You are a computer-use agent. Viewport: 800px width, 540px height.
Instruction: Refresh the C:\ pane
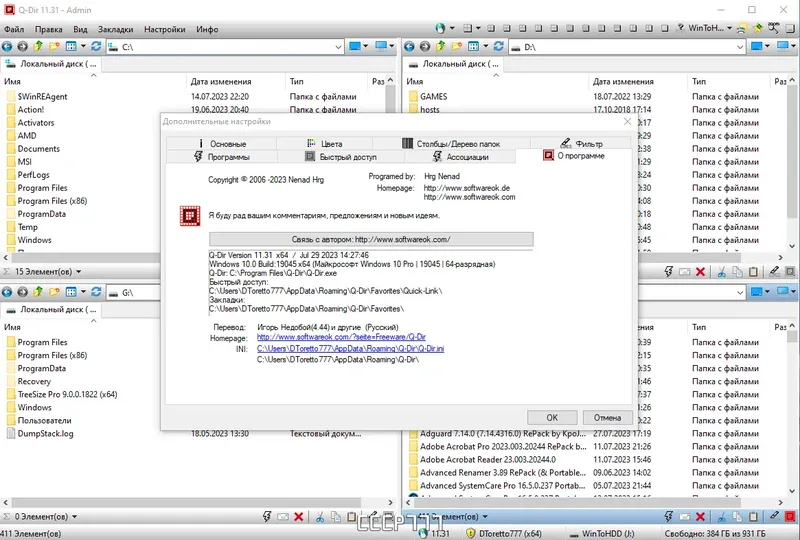point(96,46)
